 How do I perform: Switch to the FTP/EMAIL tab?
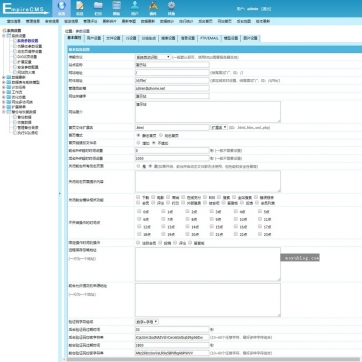(209, 38)
